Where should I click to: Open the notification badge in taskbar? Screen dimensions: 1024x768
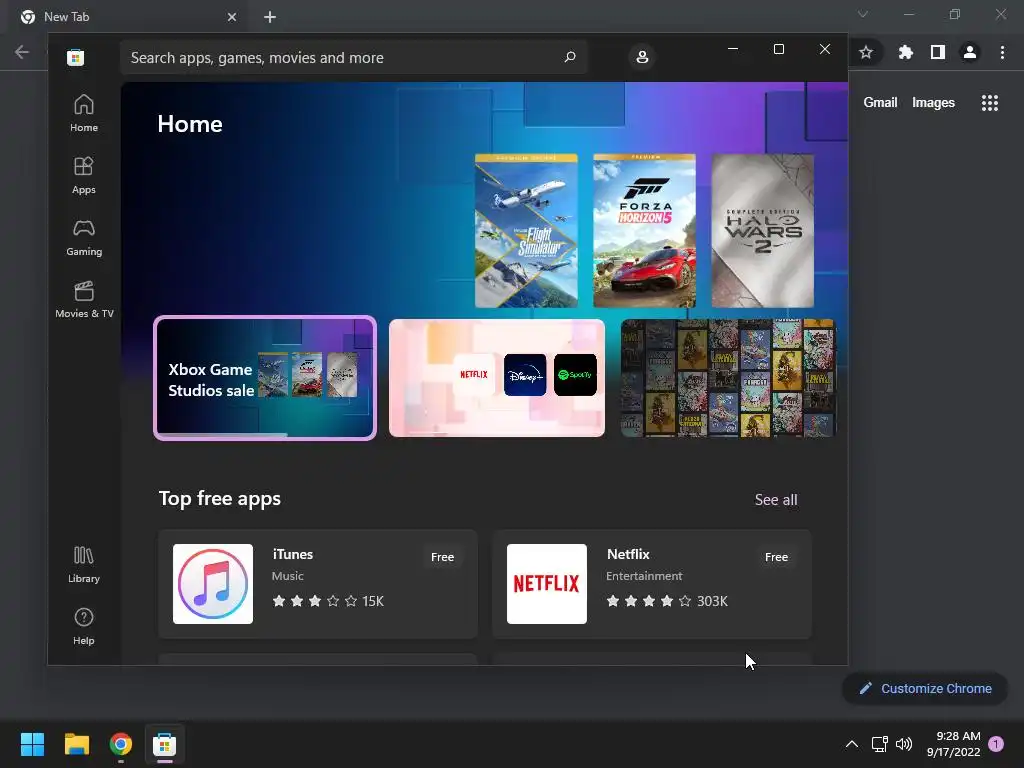(x=996, y=744)
